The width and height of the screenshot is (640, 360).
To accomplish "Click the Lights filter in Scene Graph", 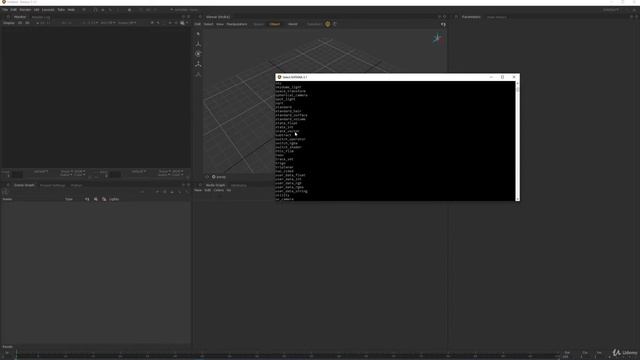I will tap(114, 199).
